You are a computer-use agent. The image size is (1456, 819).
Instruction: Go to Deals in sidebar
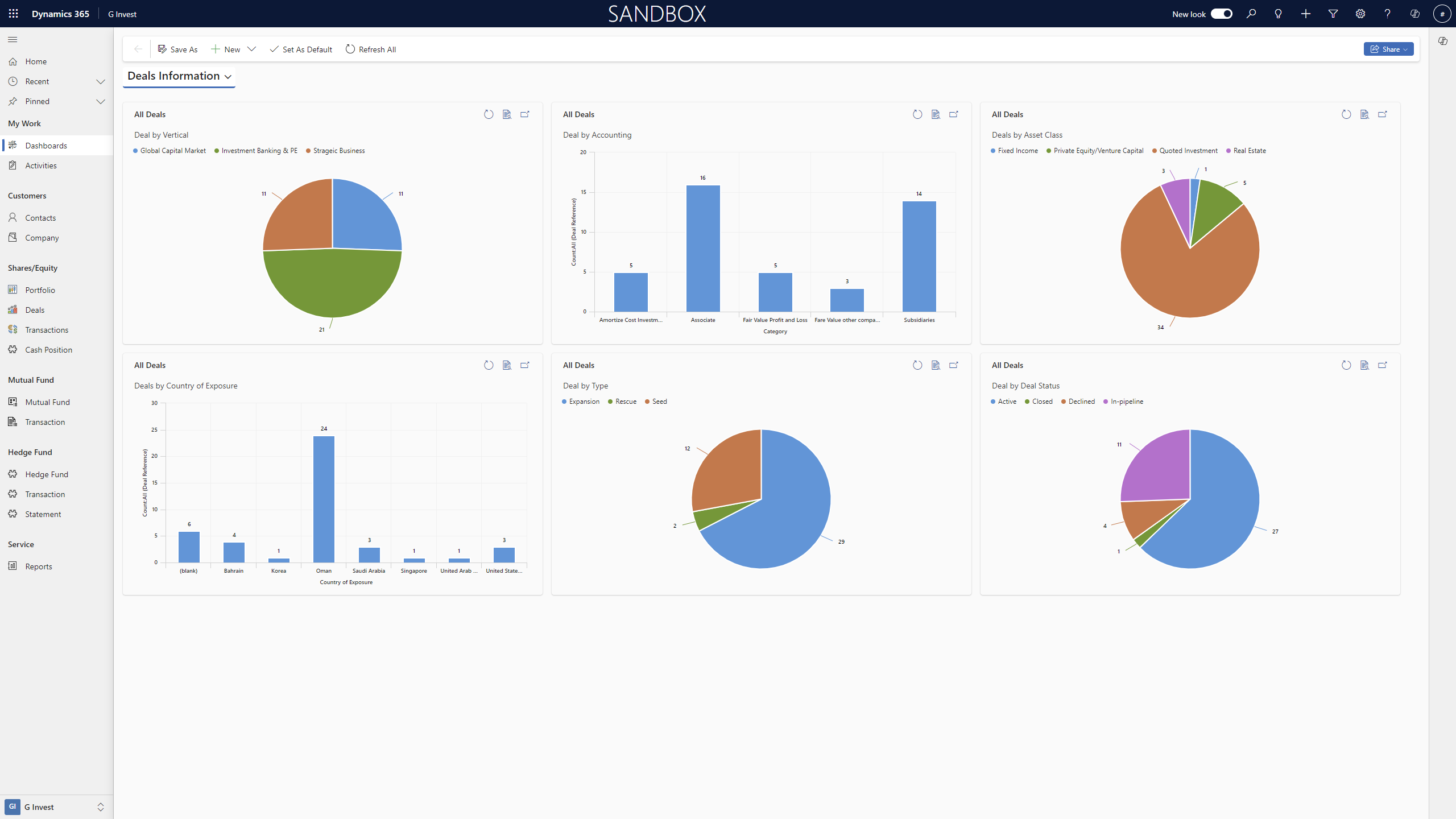coord(35,310)
